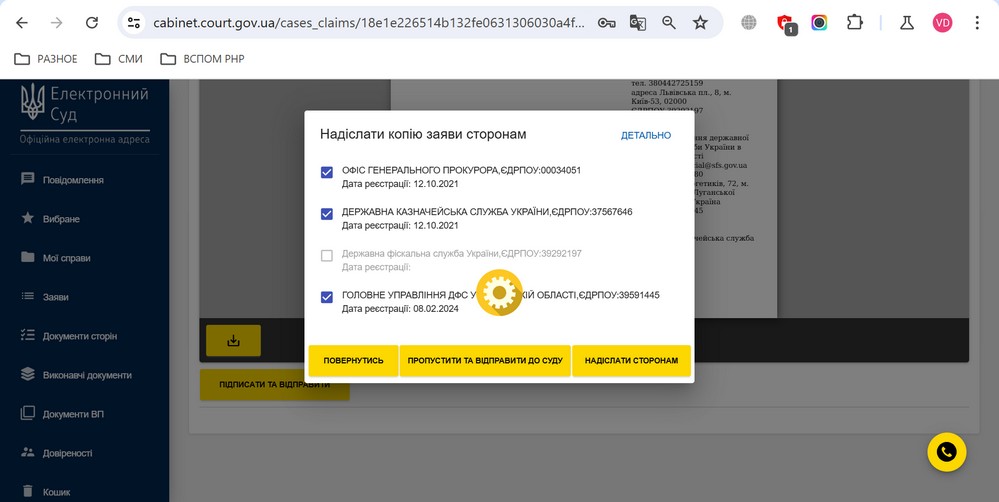999x502 pixels.
Task: Click ОФІС ГЕНЕРАЛЬНОГО ПРОКУРОРА,ЄДРПОУ:00034051 text
Action: point(461,170)
